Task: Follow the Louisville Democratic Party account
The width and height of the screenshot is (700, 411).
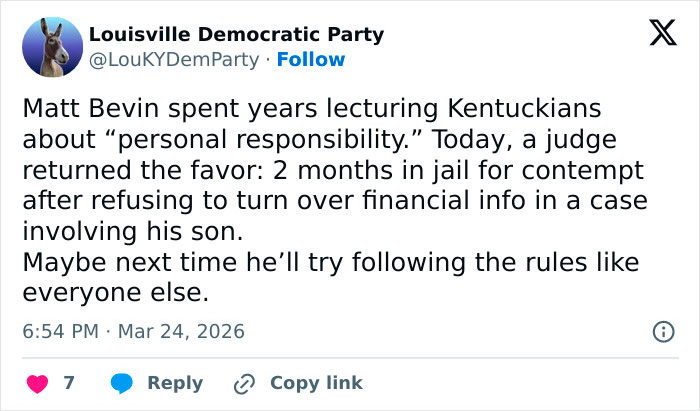Action: (311, 60)
